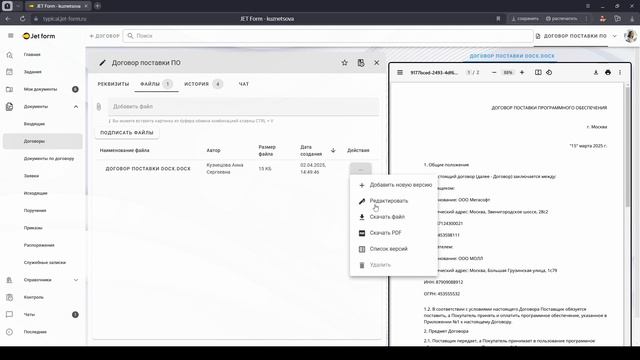Open Входящие in the sidebar
Viewport: 640px width, 360px height.
(x=34, y=124)
